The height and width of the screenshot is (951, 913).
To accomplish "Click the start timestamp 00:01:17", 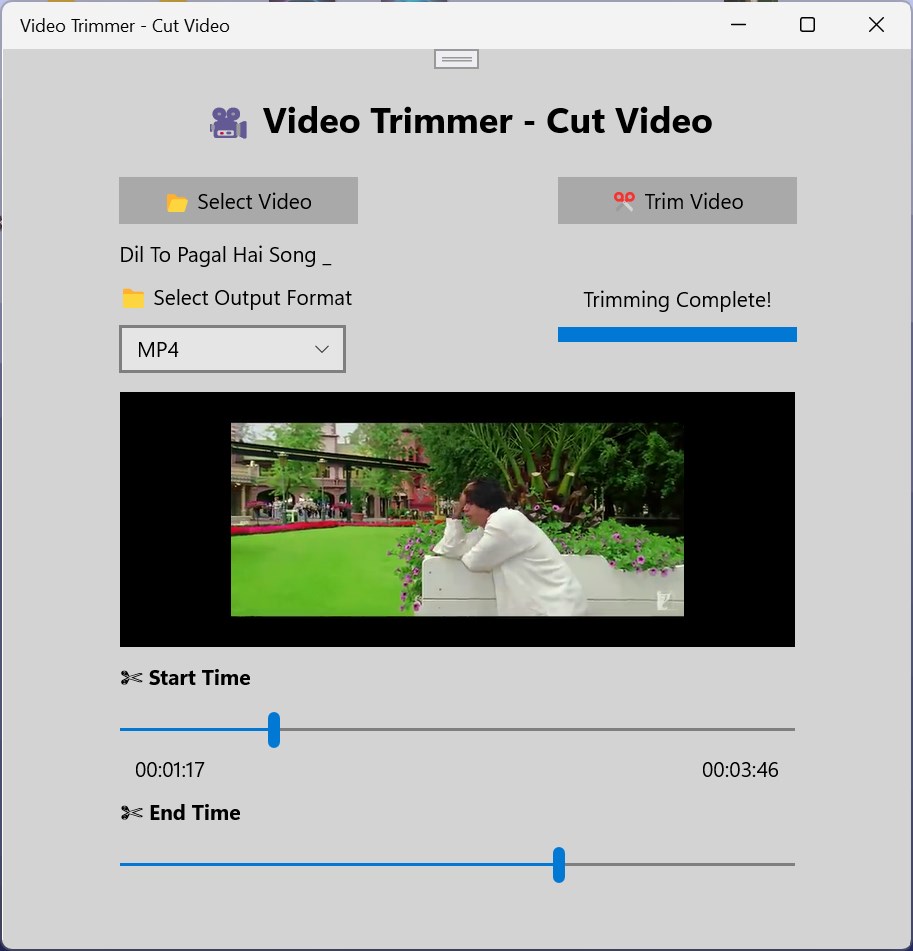I will (170, 770).
